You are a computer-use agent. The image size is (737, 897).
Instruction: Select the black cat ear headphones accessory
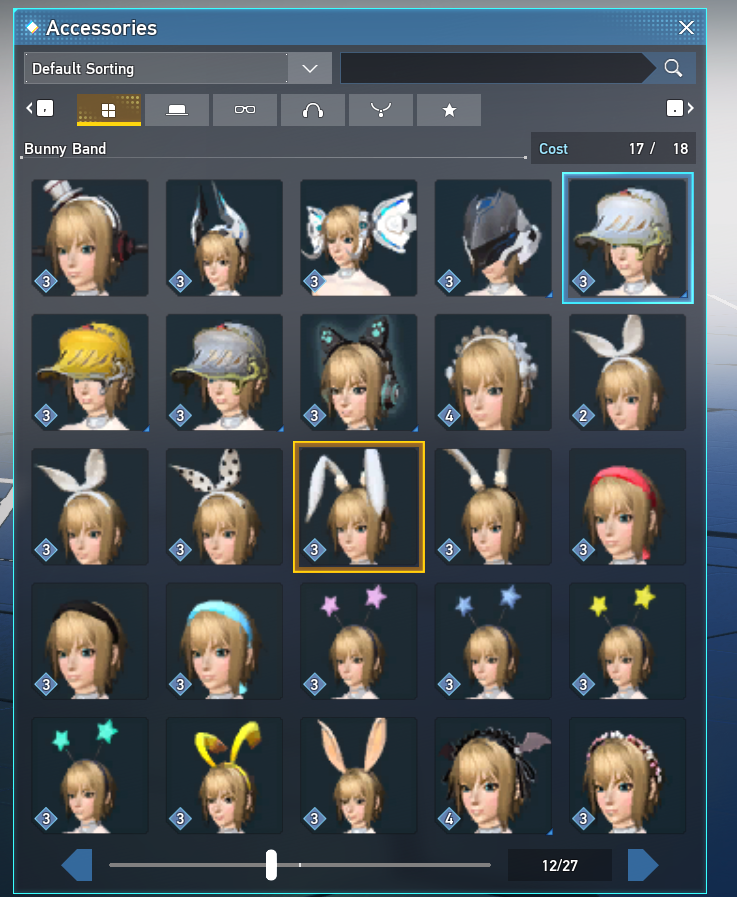point(359,372)
